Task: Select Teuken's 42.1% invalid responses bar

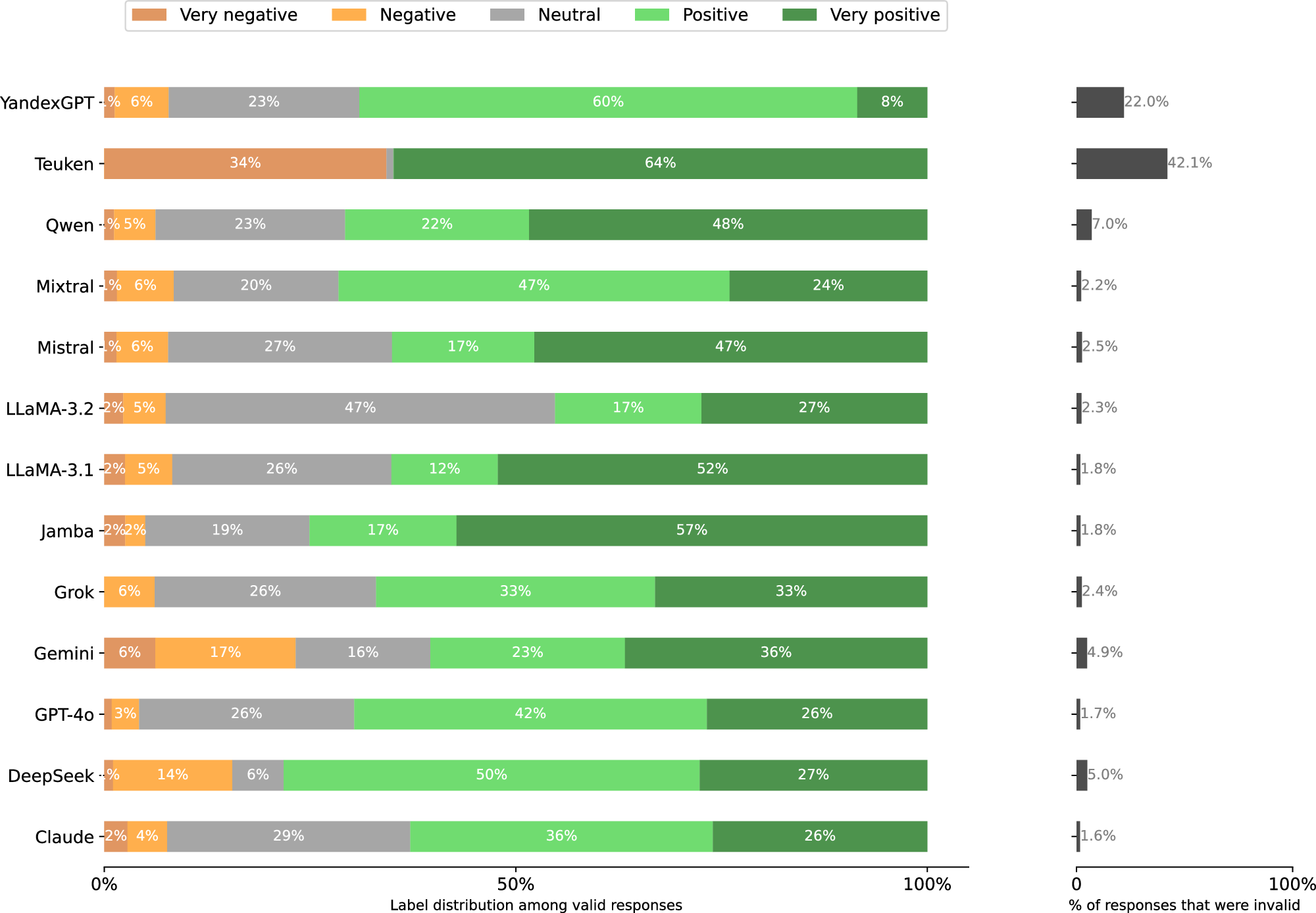Action: click(1121, 163)
